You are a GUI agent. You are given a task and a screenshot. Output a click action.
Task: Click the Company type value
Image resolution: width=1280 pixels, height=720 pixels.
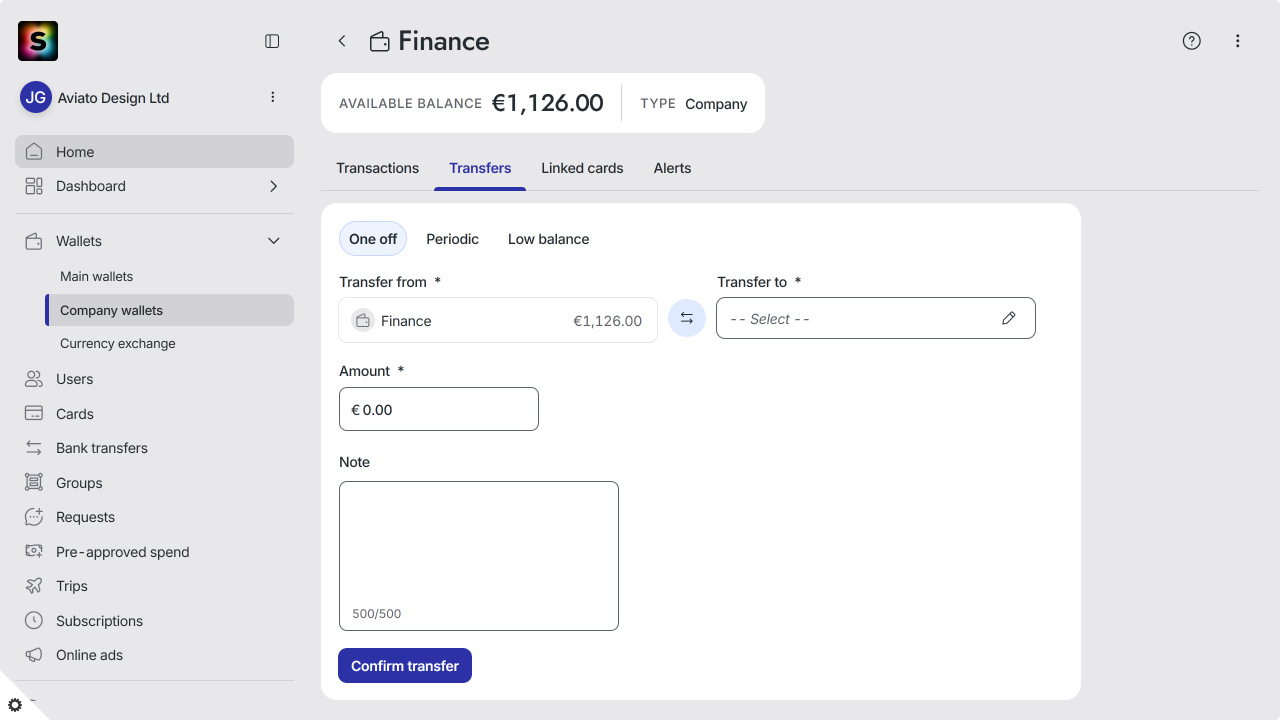tap(716, 104)
